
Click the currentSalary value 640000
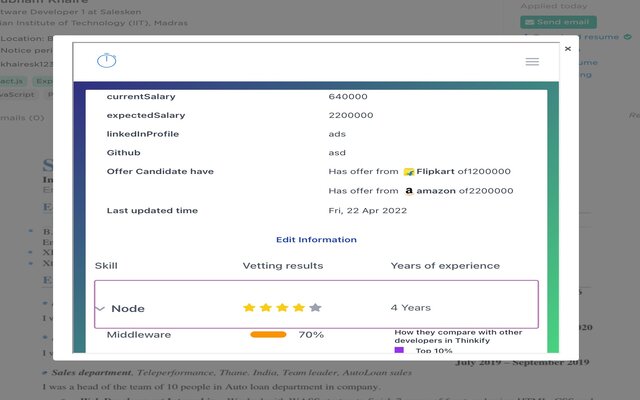pyautogui.click(x=348, y=97)
